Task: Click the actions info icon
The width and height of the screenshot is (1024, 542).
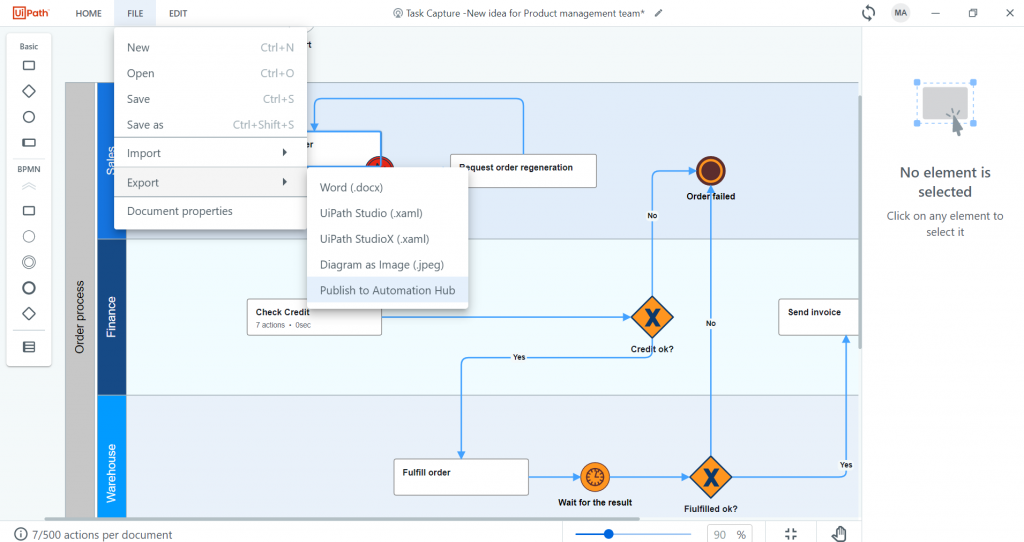Action: pos(21,534)
